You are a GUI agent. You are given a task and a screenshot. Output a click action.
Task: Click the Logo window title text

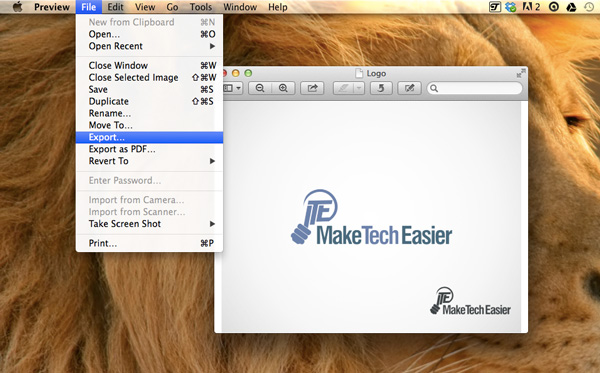tap(376, 73)
